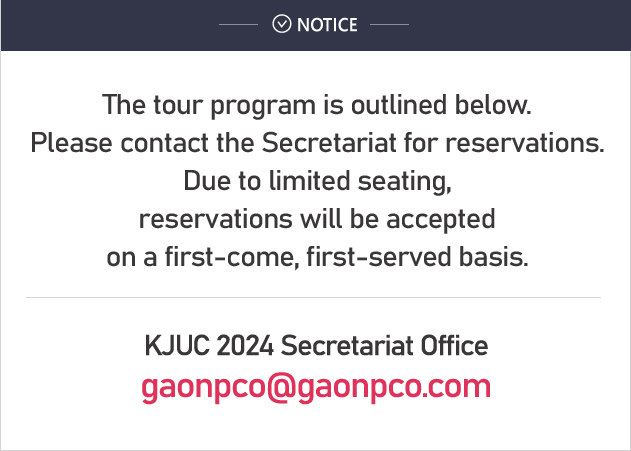
Task: Click the "reservations will be accepted" line
Action: click(x=317, y=220)
